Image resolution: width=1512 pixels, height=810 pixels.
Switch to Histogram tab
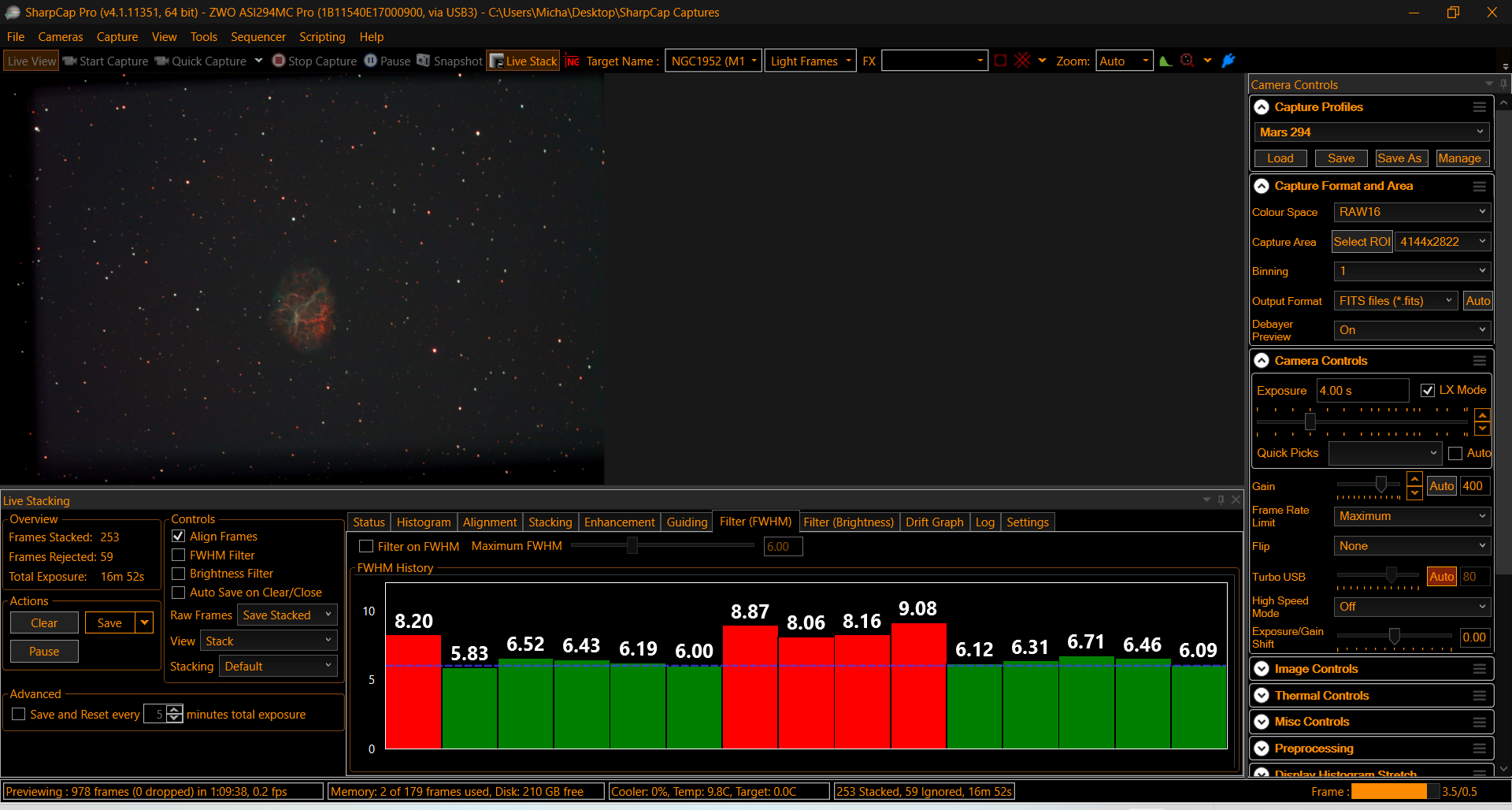[424, 522]
